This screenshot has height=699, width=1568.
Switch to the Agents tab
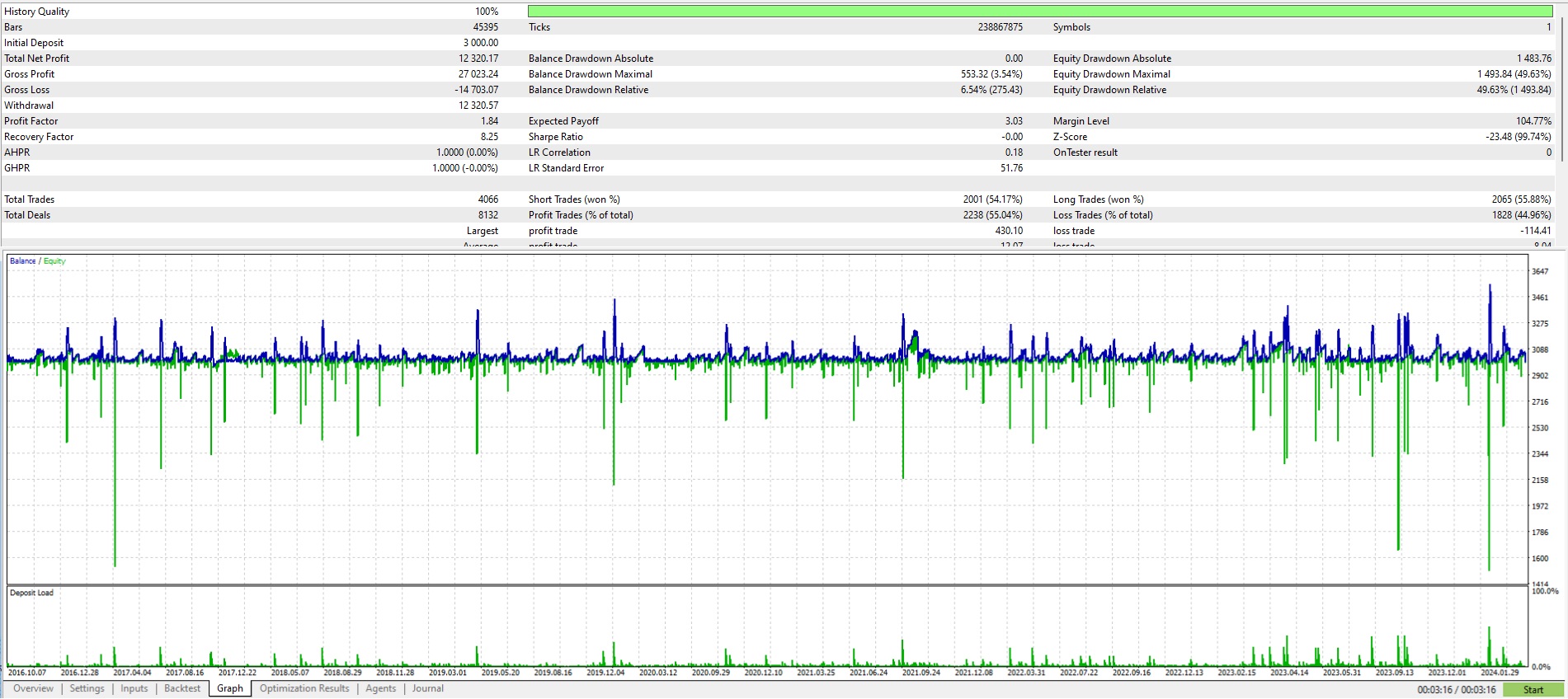380,688
